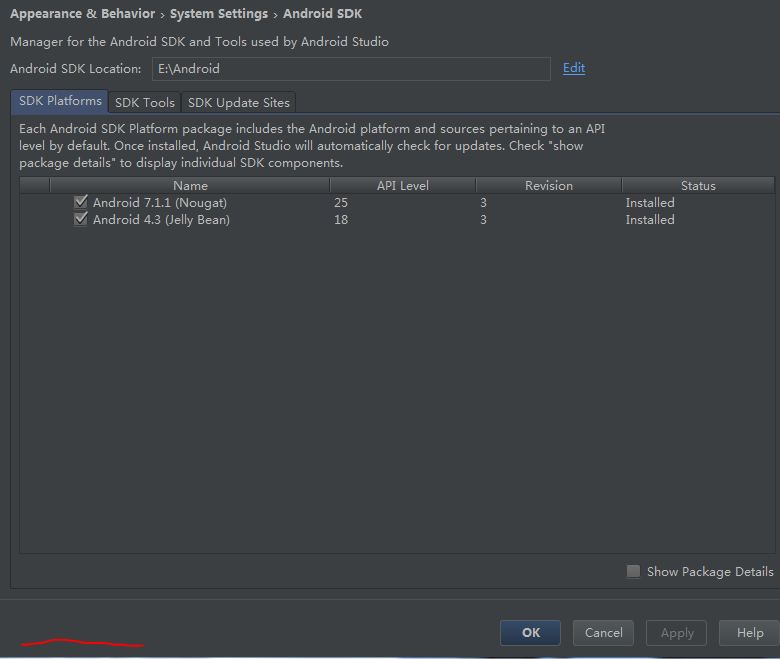Image resolution: width=780 pixels, height=659 pixels.
Task: Click the Show Package Details label
Action: (x=710, y=571)
